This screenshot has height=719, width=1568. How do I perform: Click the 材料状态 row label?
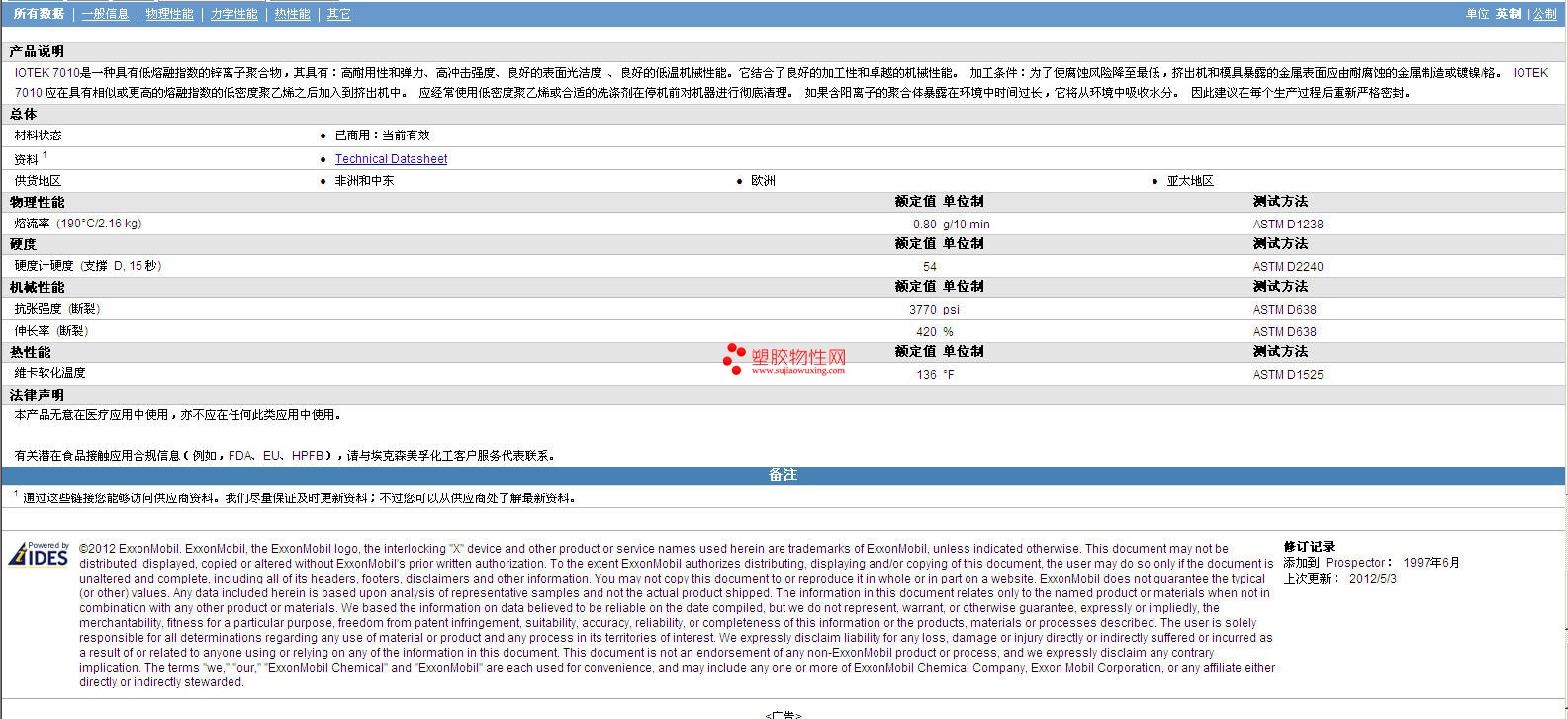click(38, 135)
